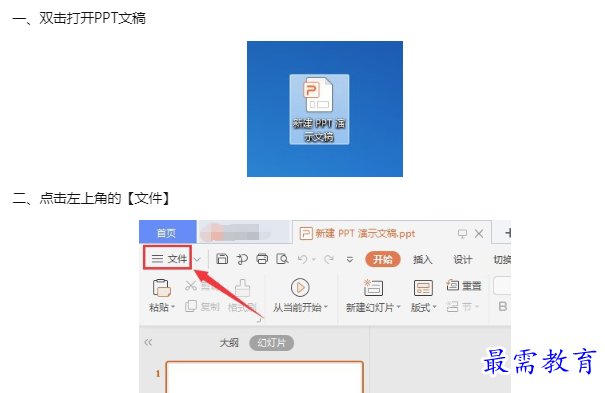Expand the Undo history dropdown arrow

[x=313, y=260]
